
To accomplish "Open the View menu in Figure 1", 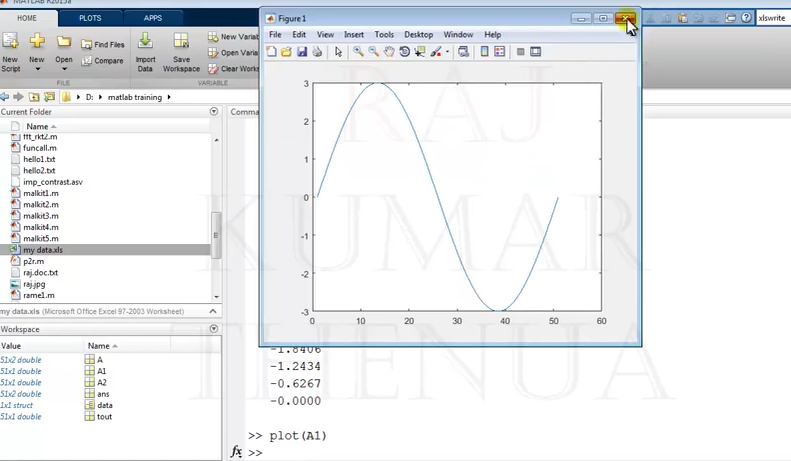I will 325,34.
